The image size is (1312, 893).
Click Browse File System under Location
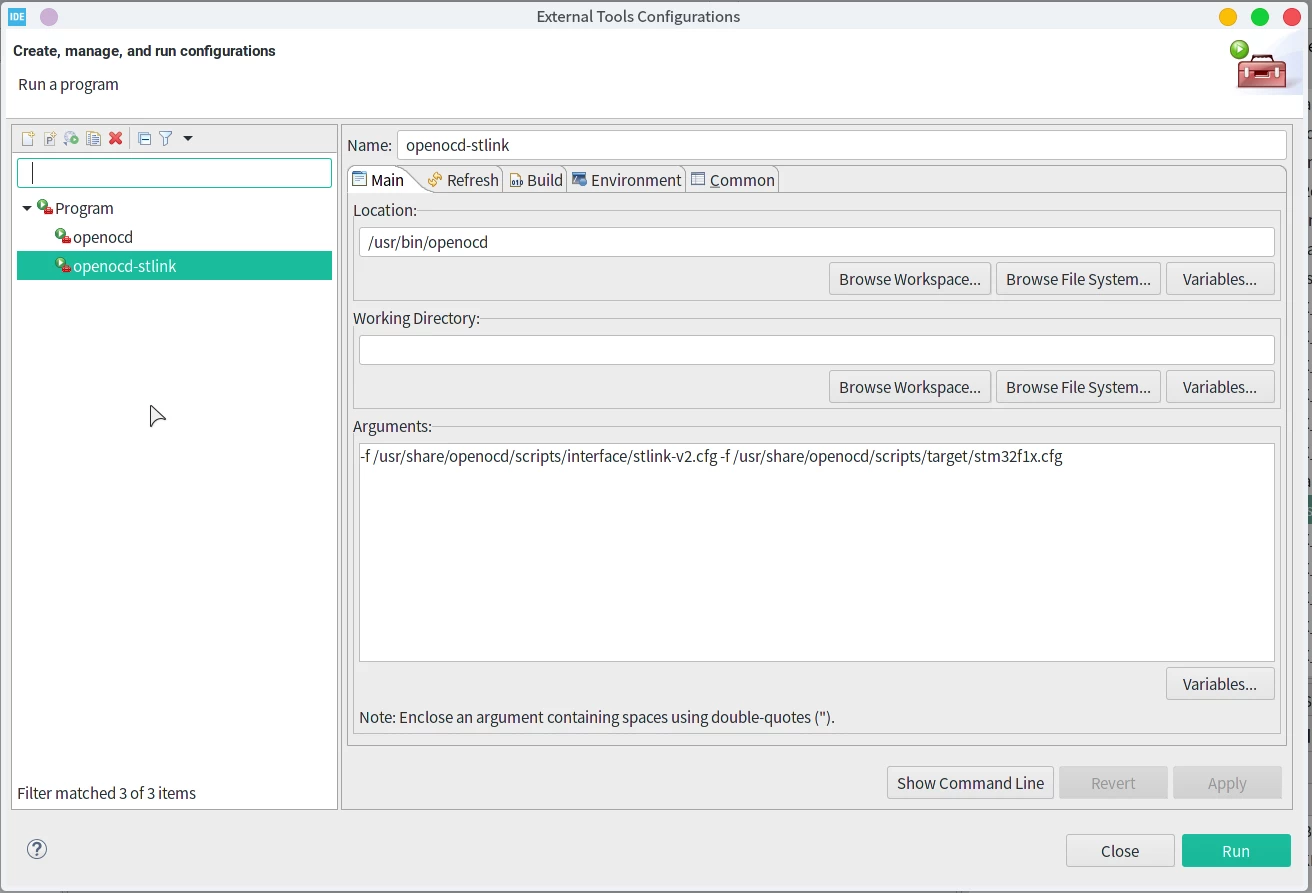1078,279
